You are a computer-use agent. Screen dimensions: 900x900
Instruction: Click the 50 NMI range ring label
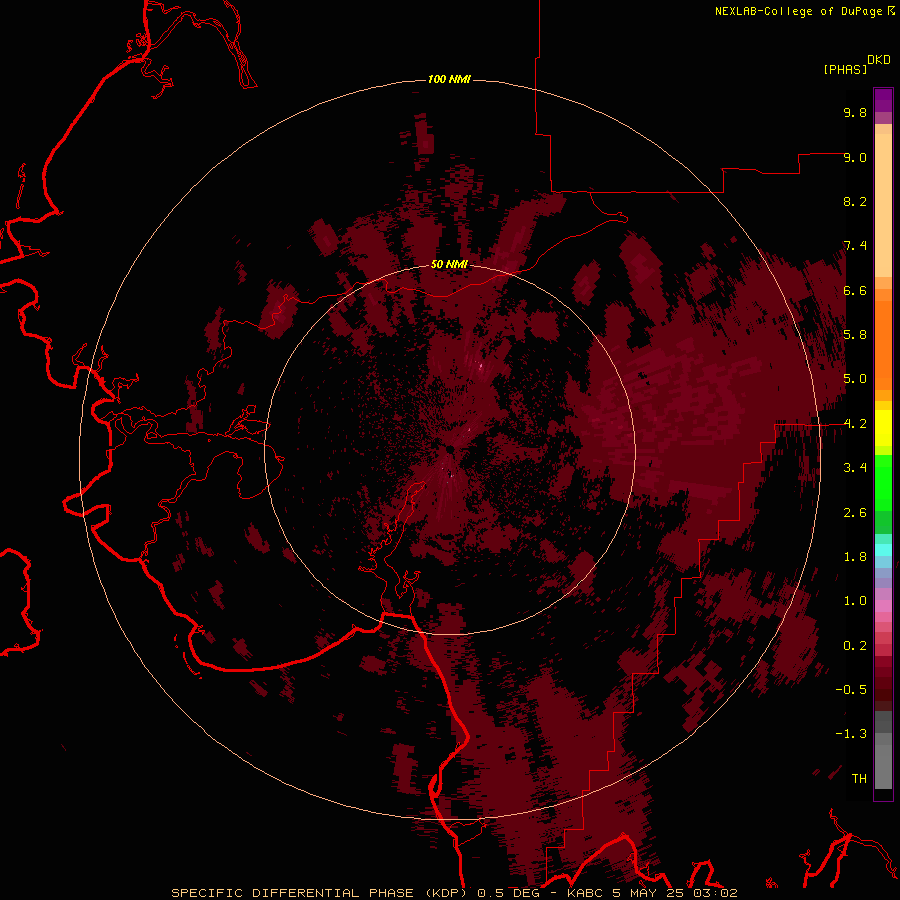click(449, 264)
